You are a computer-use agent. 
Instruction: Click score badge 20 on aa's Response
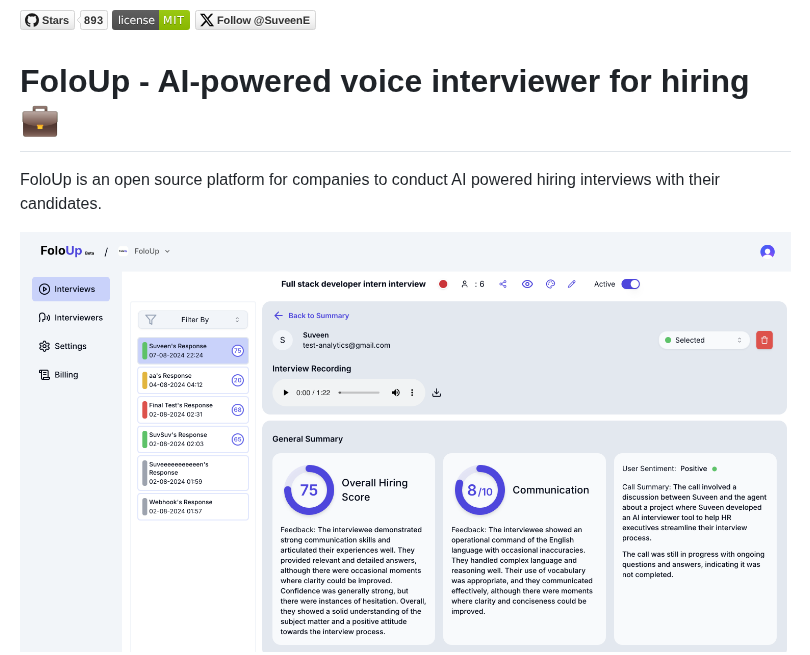click(237, 380)
